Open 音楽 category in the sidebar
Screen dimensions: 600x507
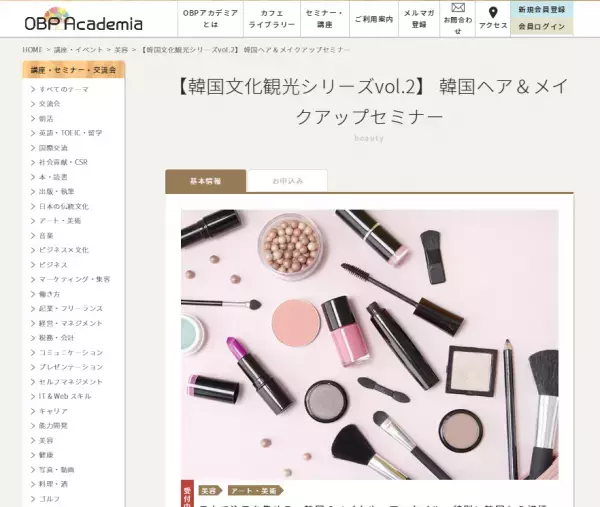click(46, 235)
